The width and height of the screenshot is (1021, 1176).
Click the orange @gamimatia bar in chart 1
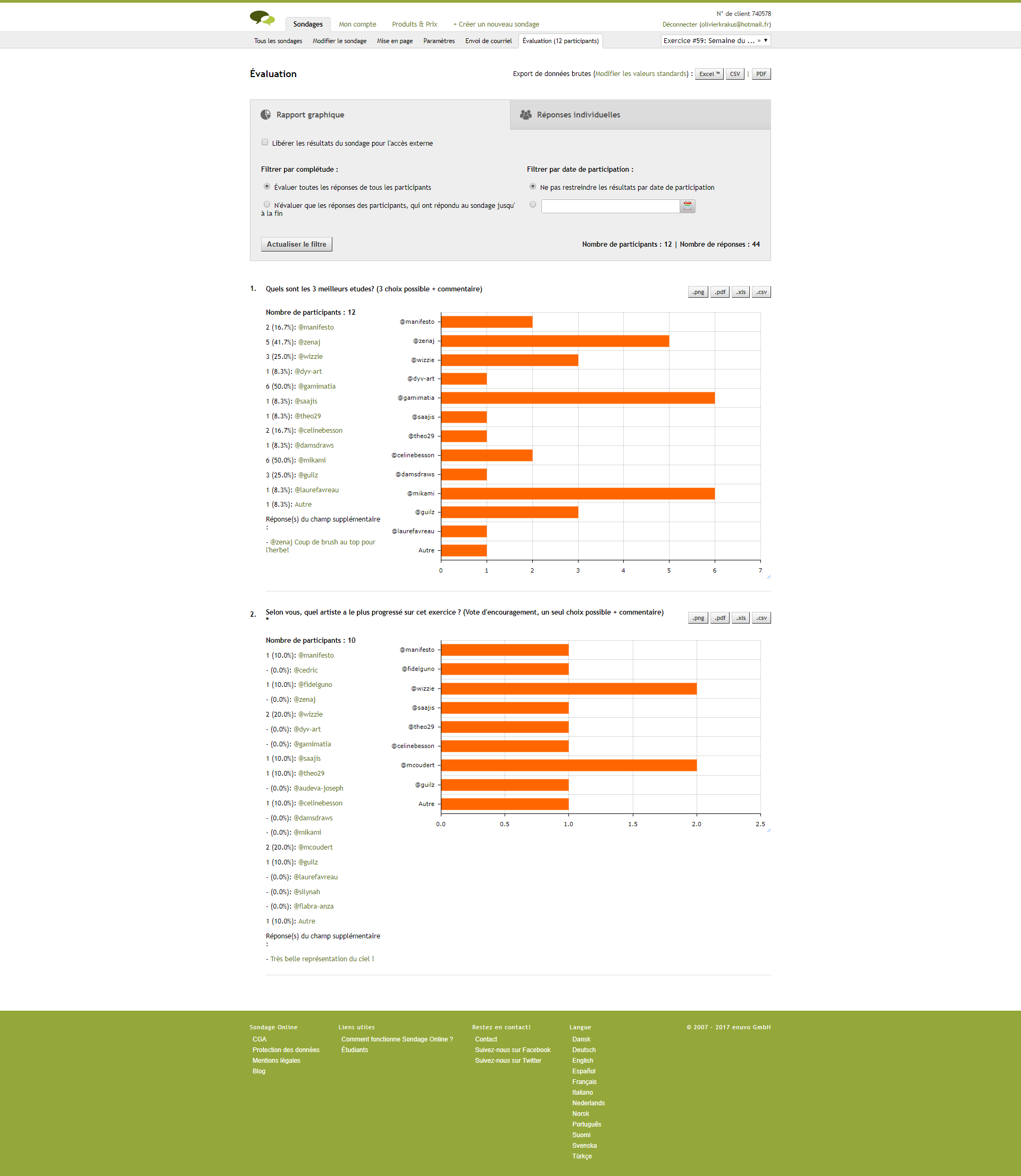click(577, 398)
